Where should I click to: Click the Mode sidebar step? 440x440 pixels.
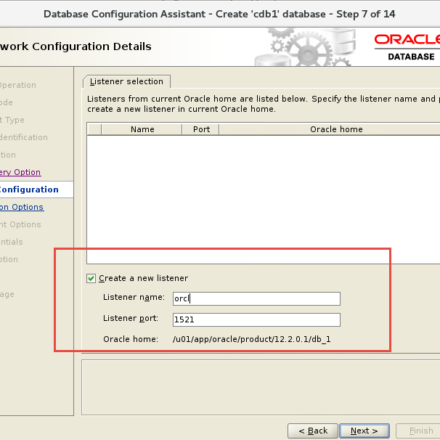coord(6,102)
